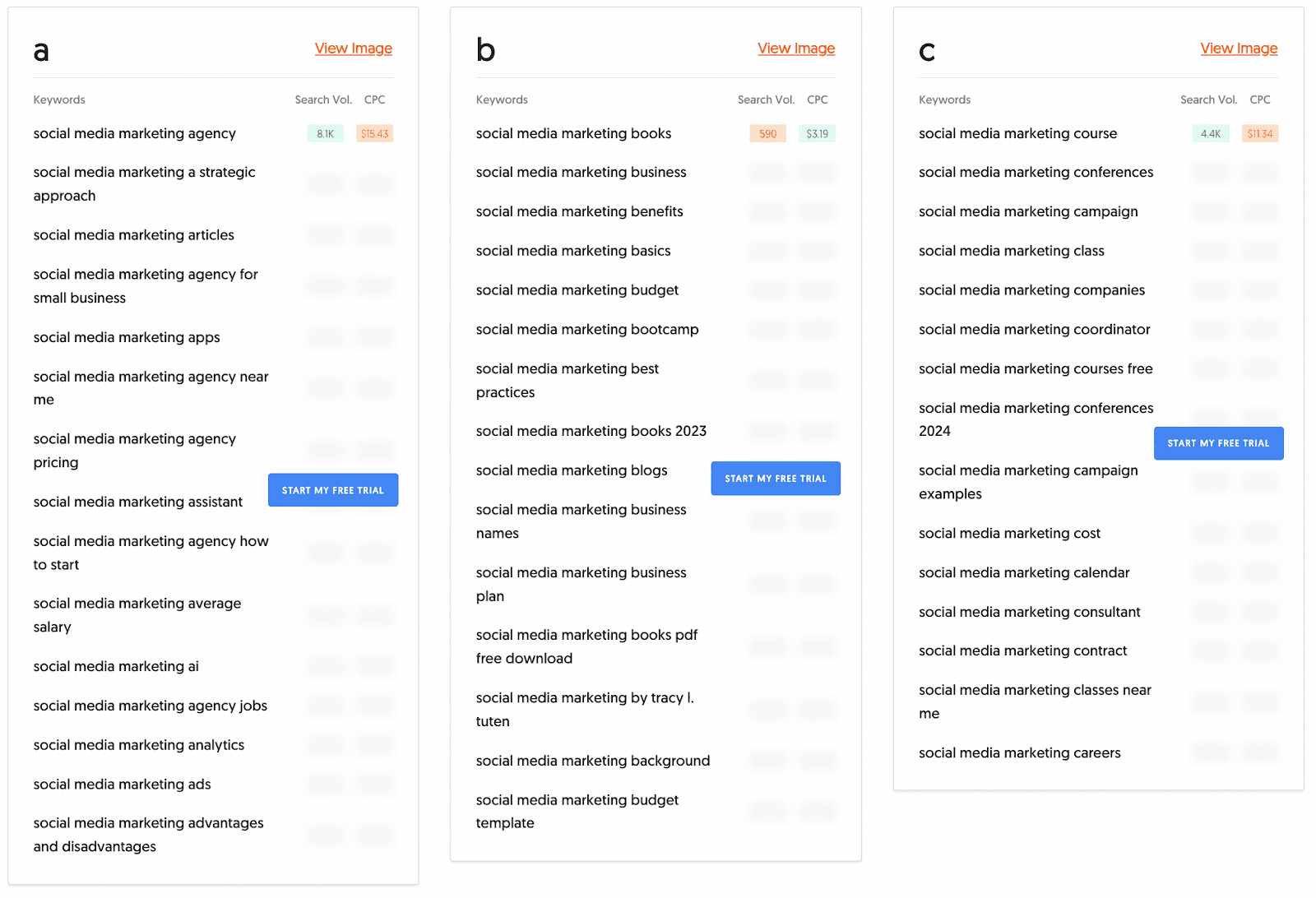Click Start My Free Trial in panel c
The image size is (1316, 898).
[1218, 442]
